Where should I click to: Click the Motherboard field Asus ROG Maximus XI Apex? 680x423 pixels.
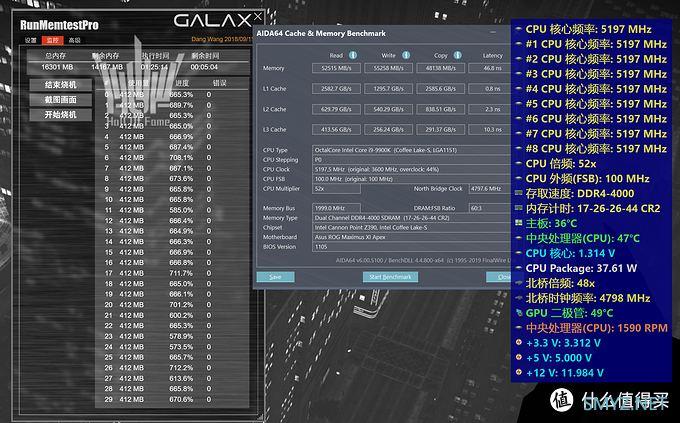pyautogui.click(x=412, y=237)
